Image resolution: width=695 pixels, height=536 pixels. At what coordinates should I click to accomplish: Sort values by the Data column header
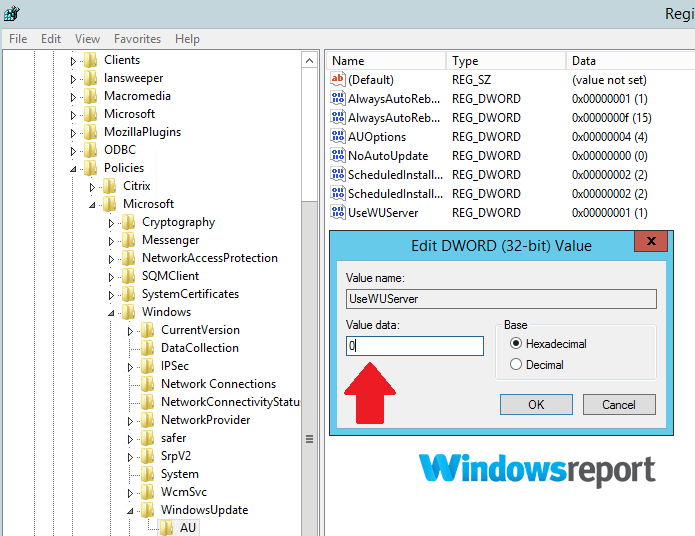pyautogui.click(x=630, y=61)
